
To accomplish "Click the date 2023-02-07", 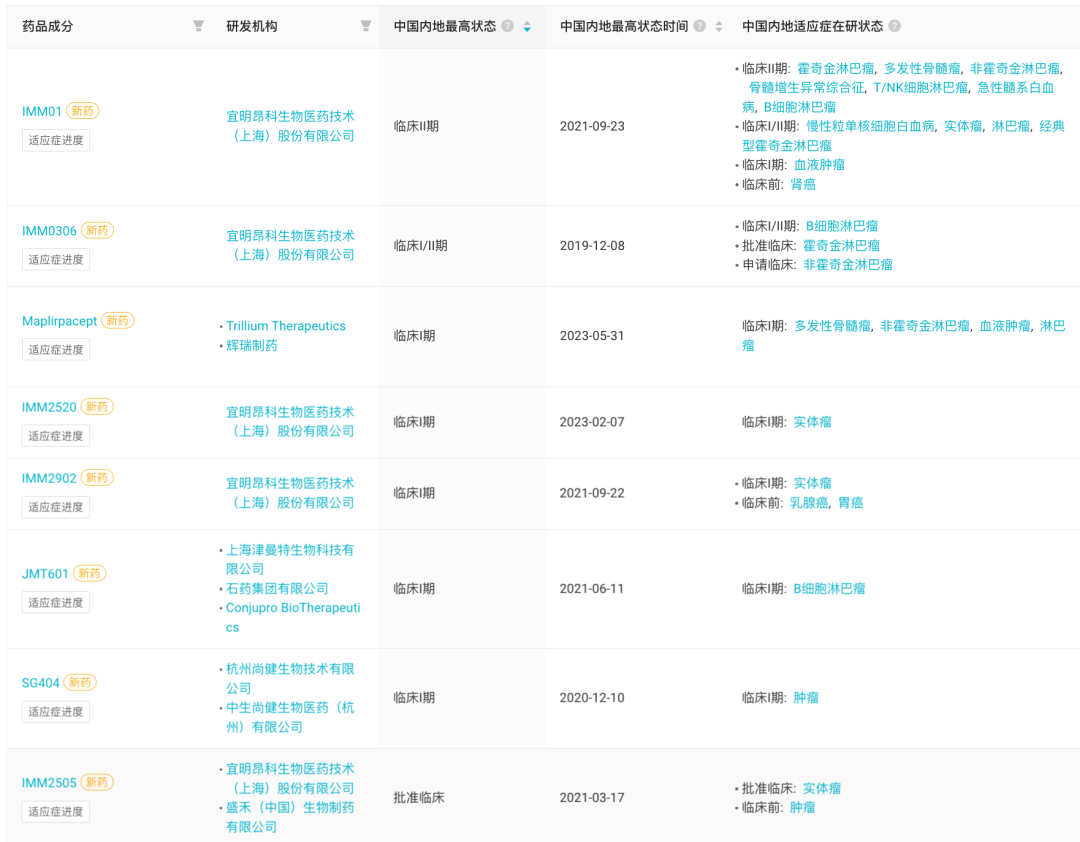I will (x=592, y=422).
